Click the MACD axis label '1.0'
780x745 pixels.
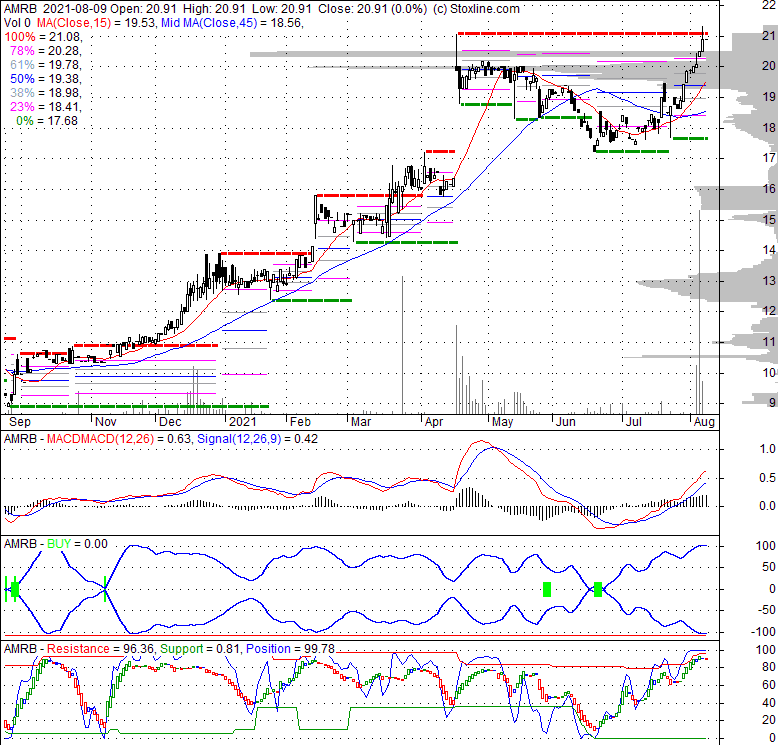(768, 449)
